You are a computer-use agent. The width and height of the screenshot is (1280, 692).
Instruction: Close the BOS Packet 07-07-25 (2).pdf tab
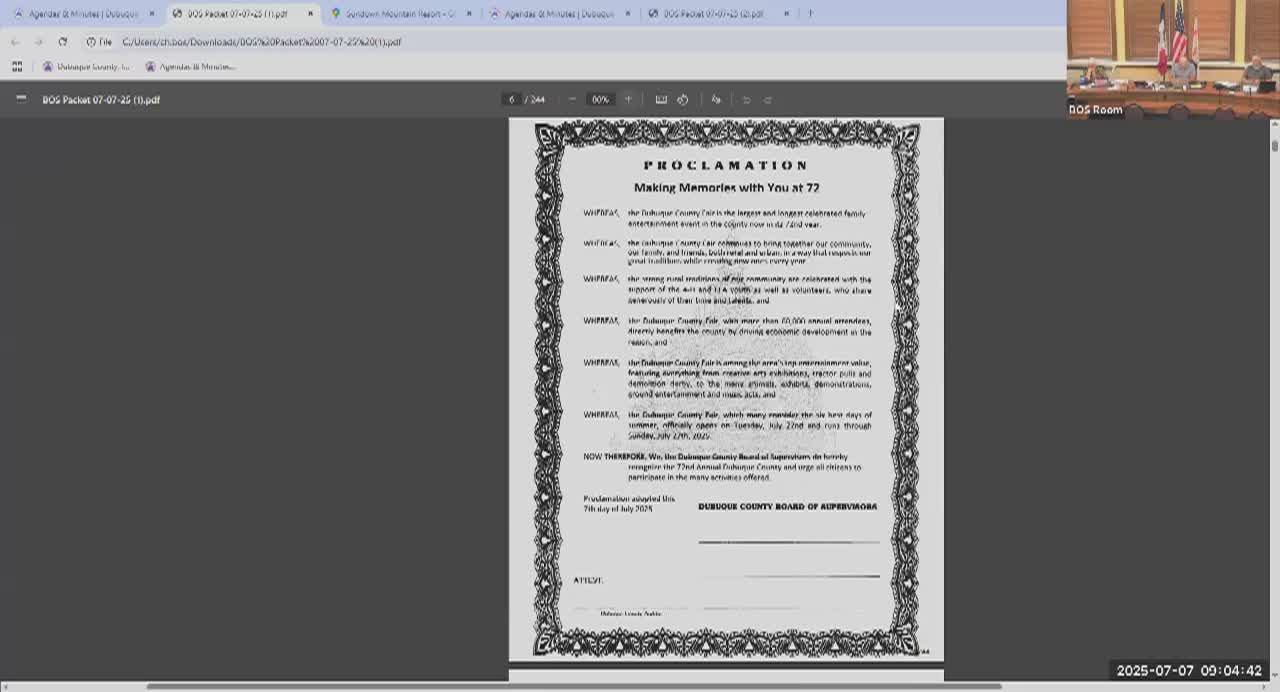[x=786, y=14]
